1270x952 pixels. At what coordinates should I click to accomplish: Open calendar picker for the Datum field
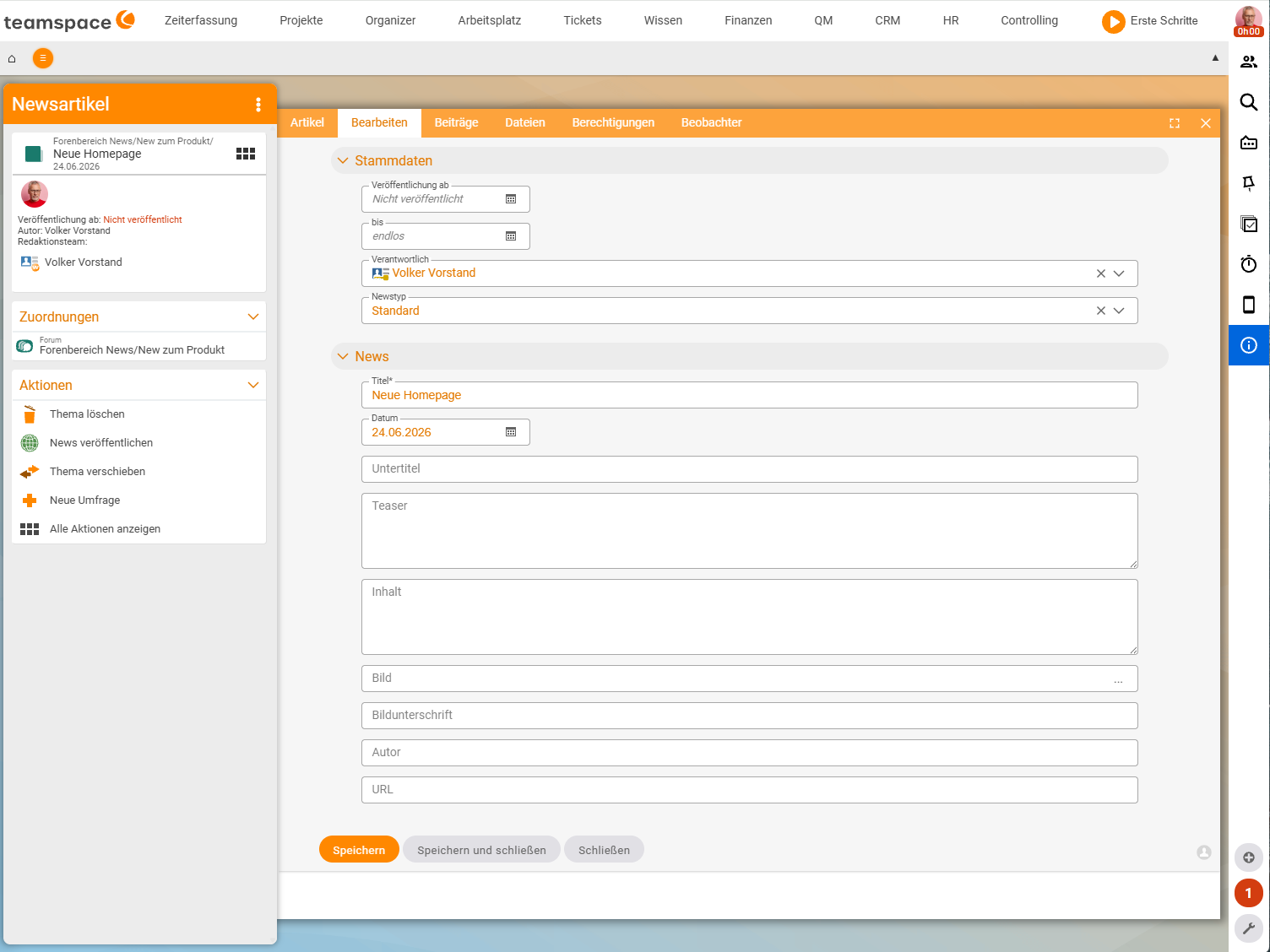[x=511, y=432]
